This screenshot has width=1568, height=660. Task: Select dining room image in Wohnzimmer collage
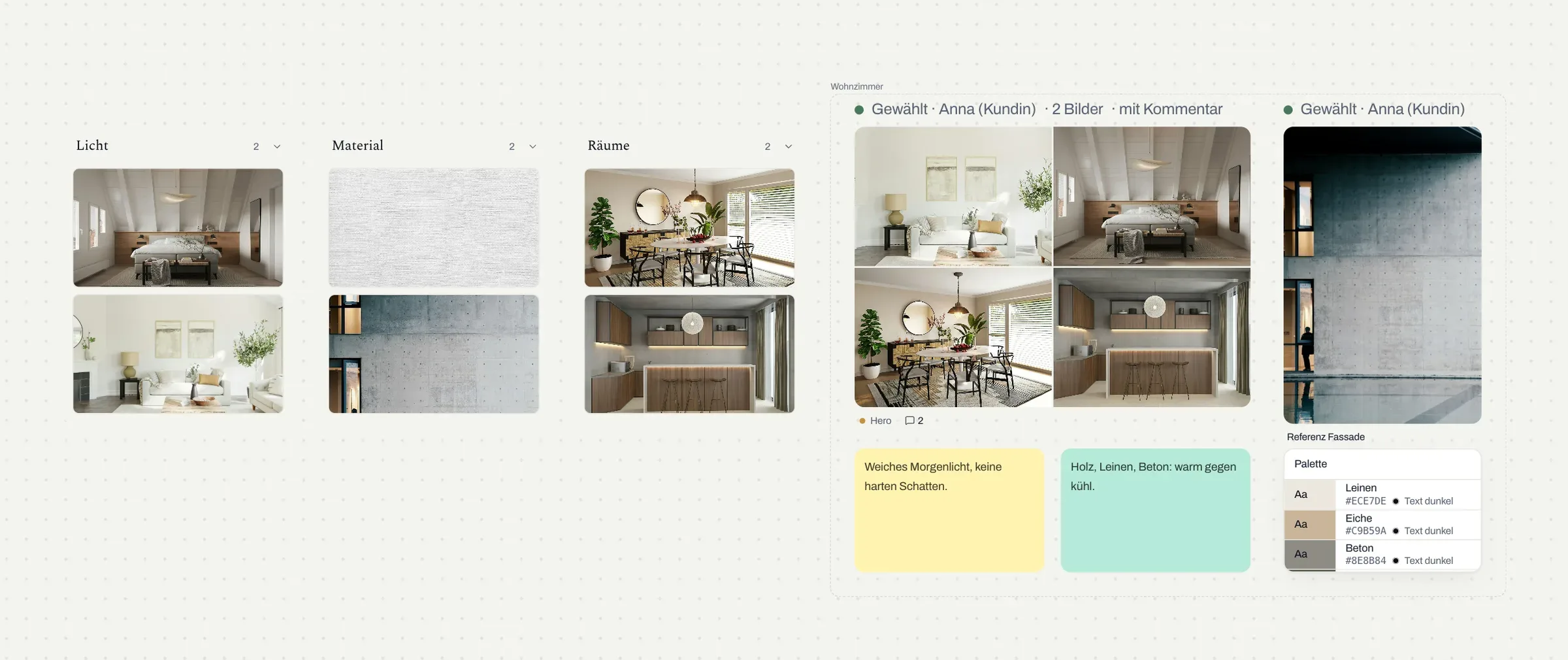point(953,337)
